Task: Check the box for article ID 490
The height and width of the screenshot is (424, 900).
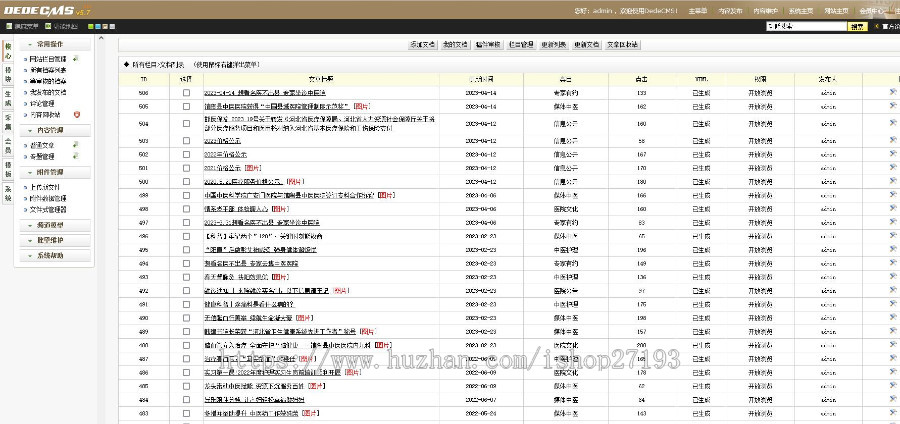Action: (186, 318)
